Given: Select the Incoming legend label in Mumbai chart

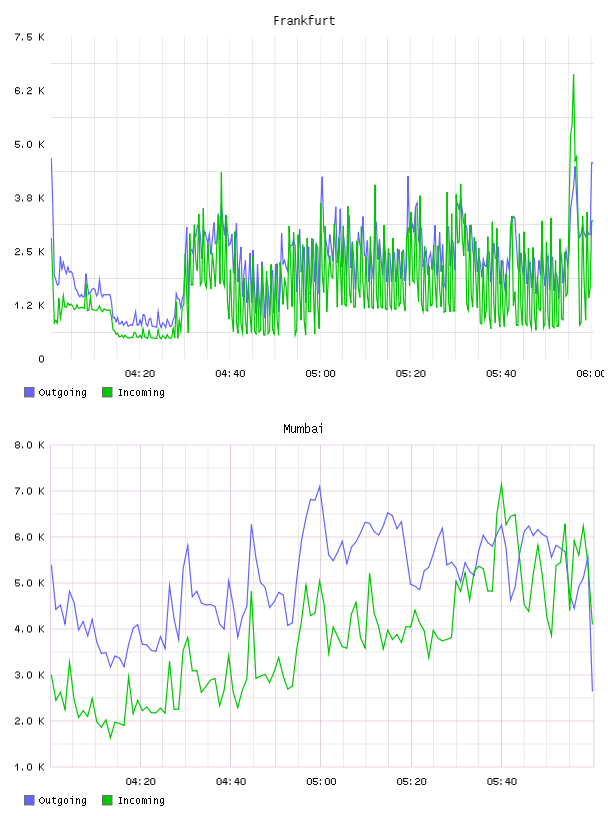Looking at the screenshot, I should (x=141, y=800).
